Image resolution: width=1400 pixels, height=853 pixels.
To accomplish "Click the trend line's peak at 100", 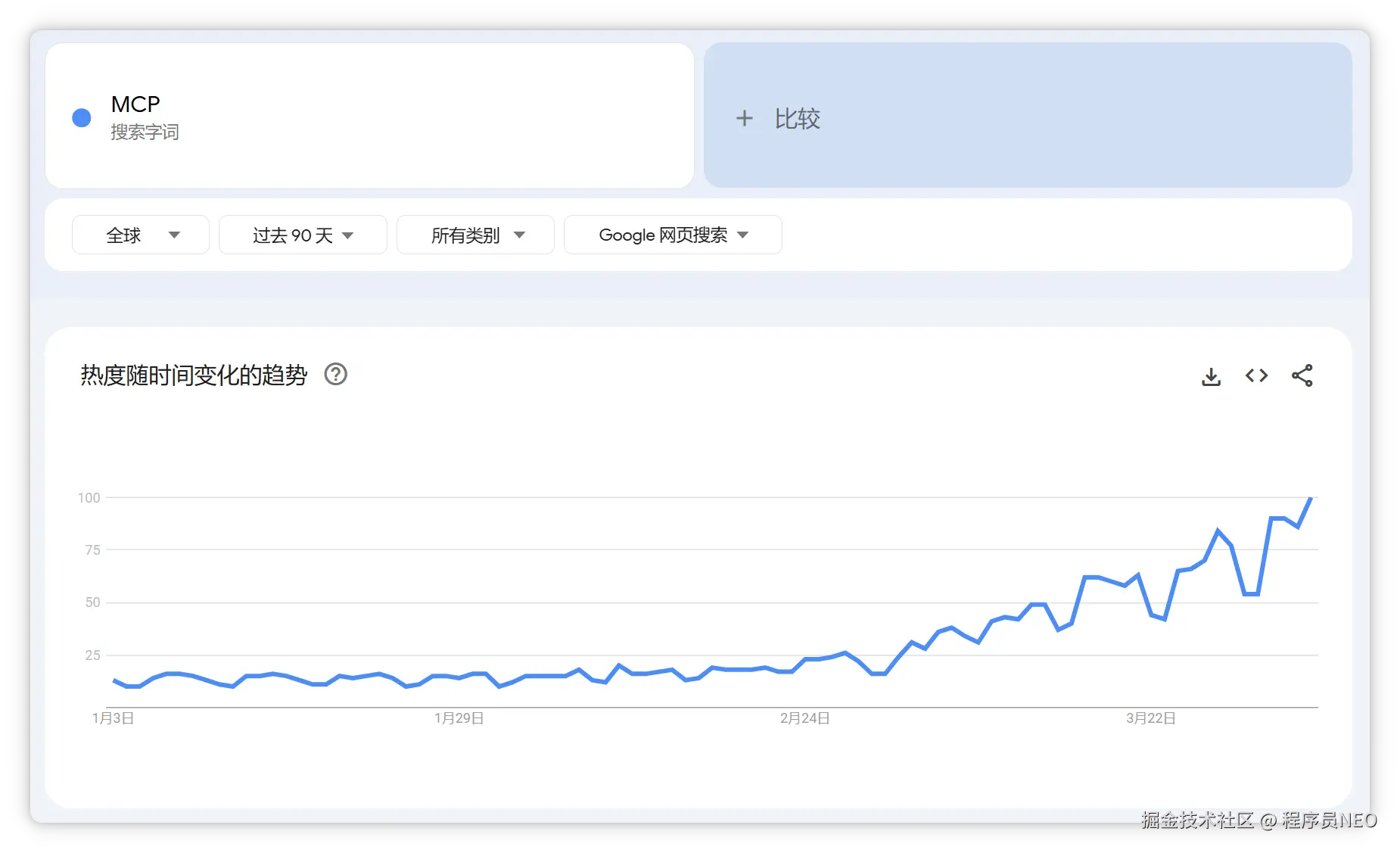I will [x=1310, y=499].
